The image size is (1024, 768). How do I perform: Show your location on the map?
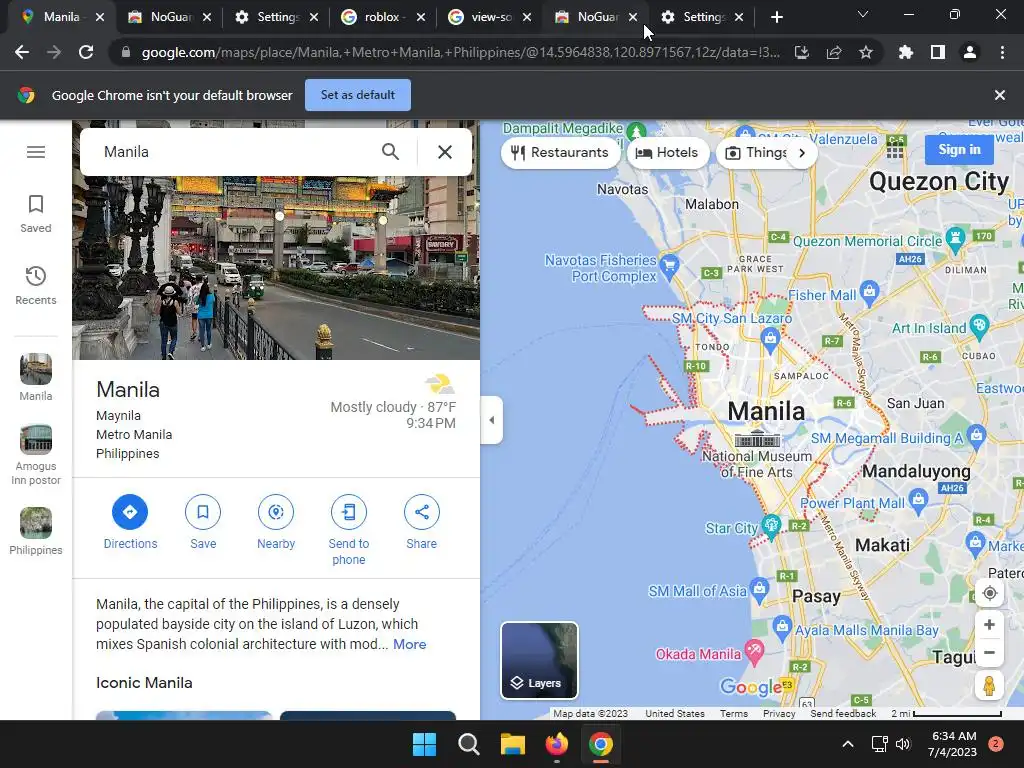(989, 593)
